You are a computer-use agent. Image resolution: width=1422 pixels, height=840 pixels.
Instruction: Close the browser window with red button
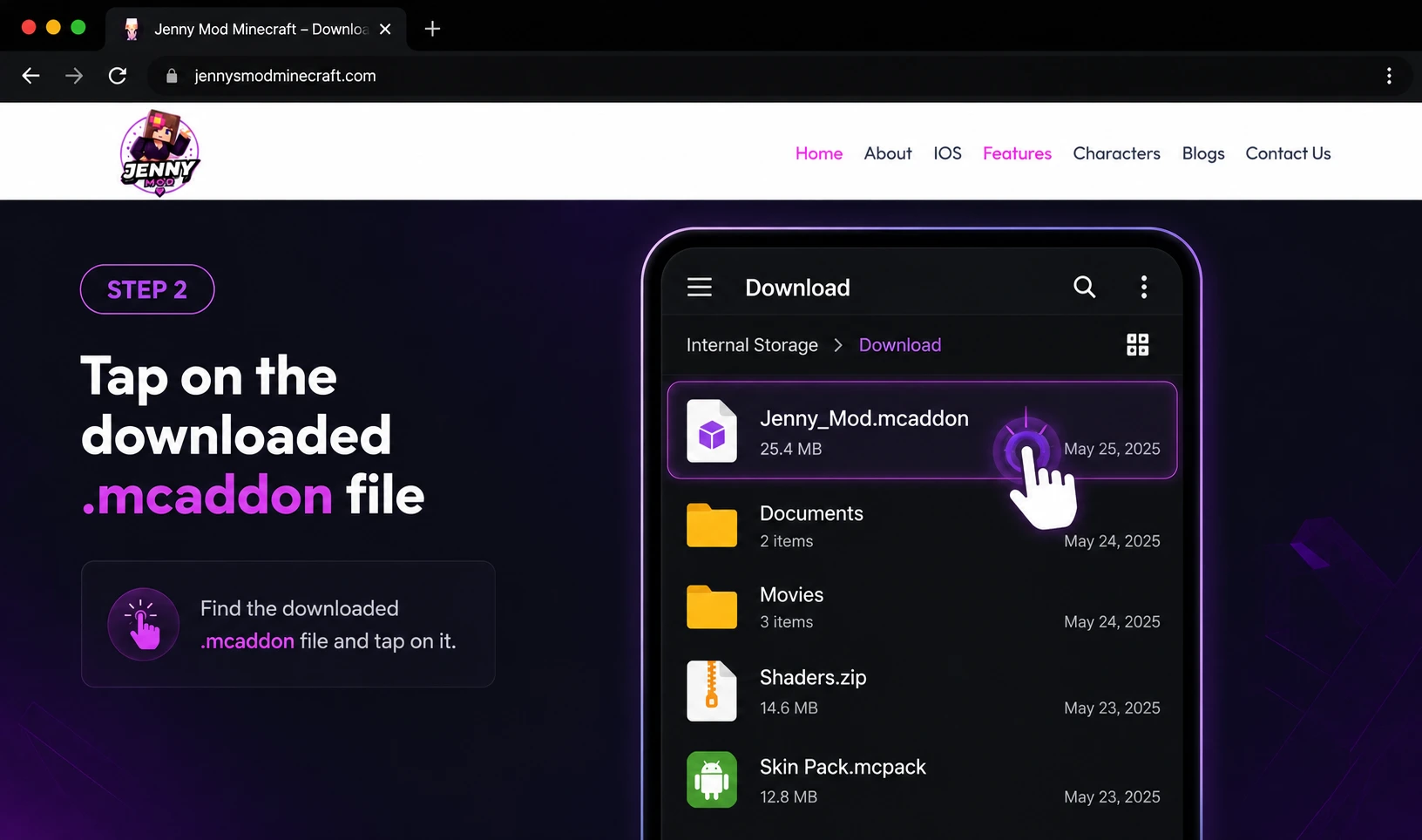pos(29,27)
